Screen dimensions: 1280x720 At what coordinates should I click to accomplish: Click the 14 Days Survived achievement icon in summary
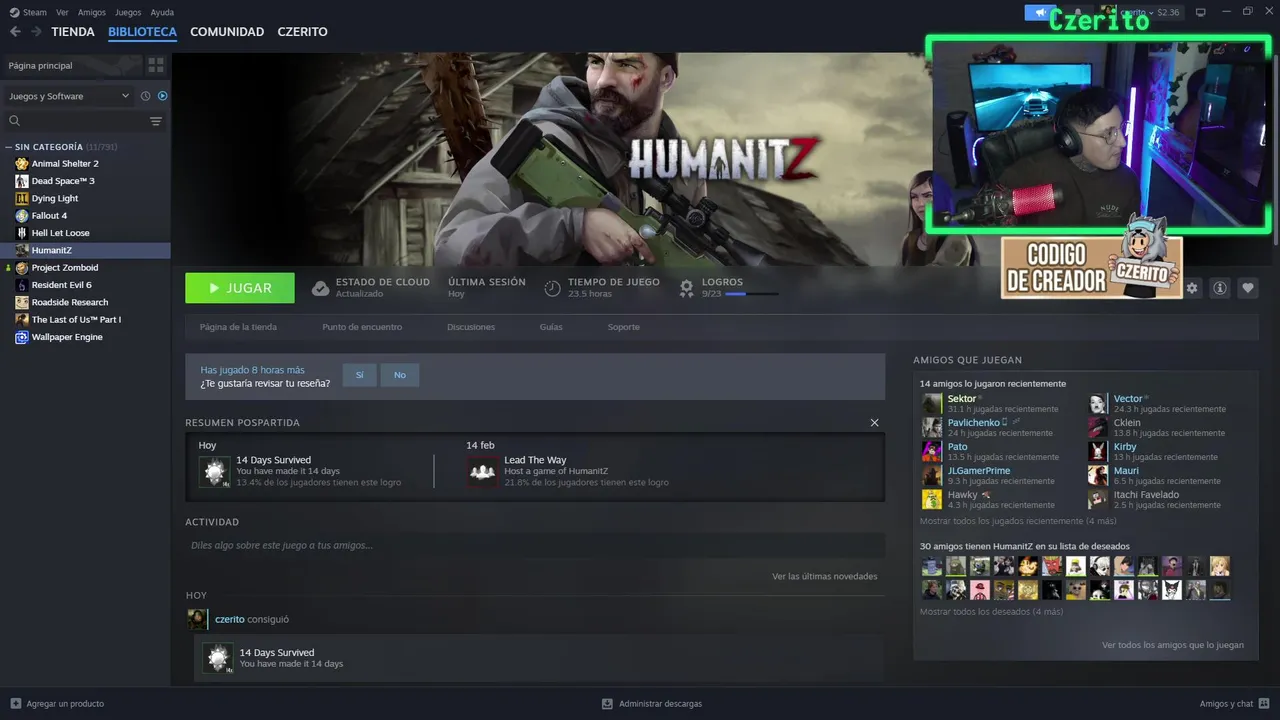[214, 471]
